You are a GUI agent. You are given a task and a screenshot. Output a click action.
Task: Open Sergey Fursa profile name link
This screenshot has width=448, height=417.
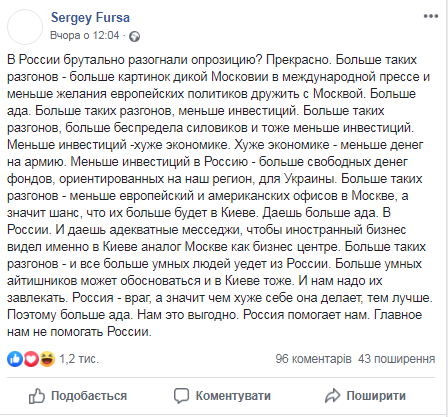click(x=90, y=17)
